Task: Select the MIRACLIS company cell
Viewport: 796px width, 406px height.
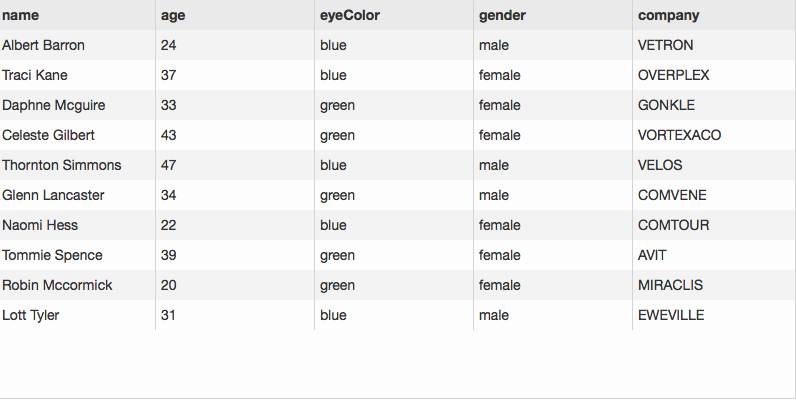Action: pyautogui.click(x=714, y=285)
